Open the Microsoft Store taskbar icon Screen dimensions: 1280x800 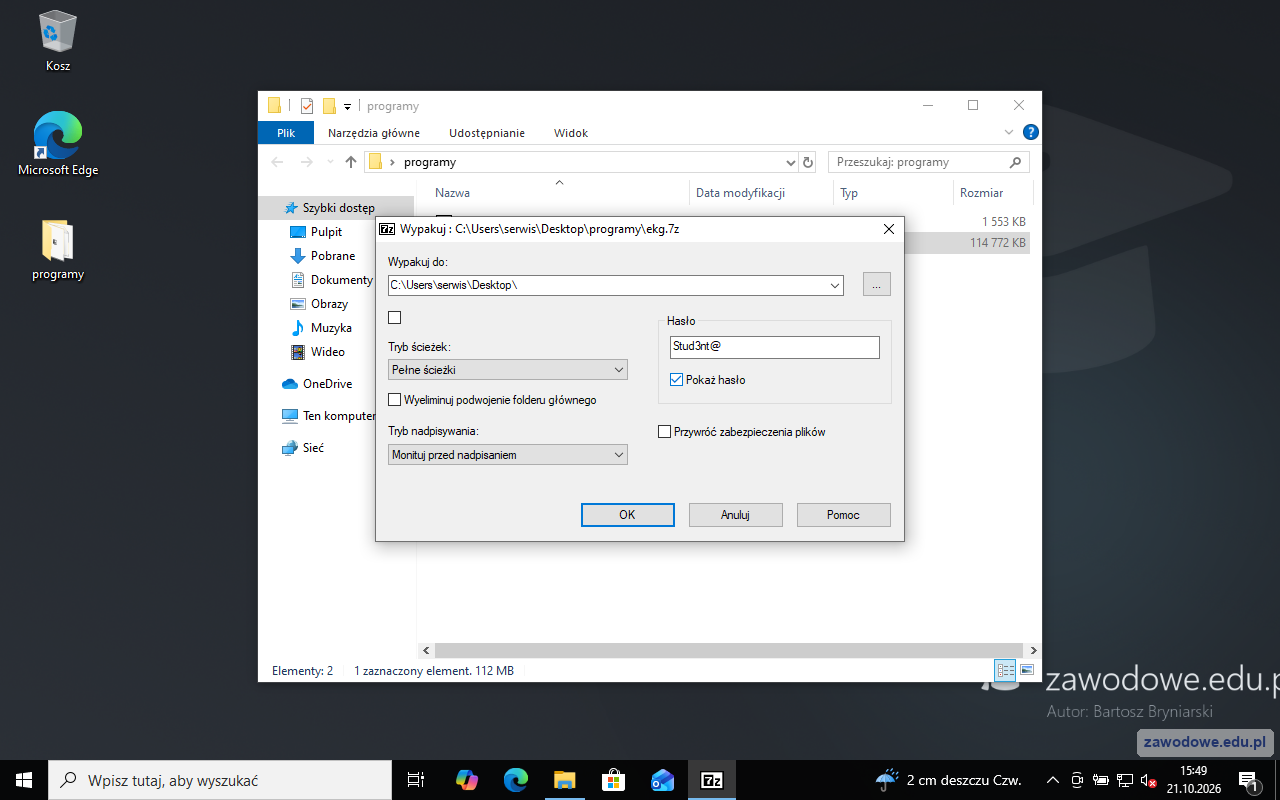point(614,780)
